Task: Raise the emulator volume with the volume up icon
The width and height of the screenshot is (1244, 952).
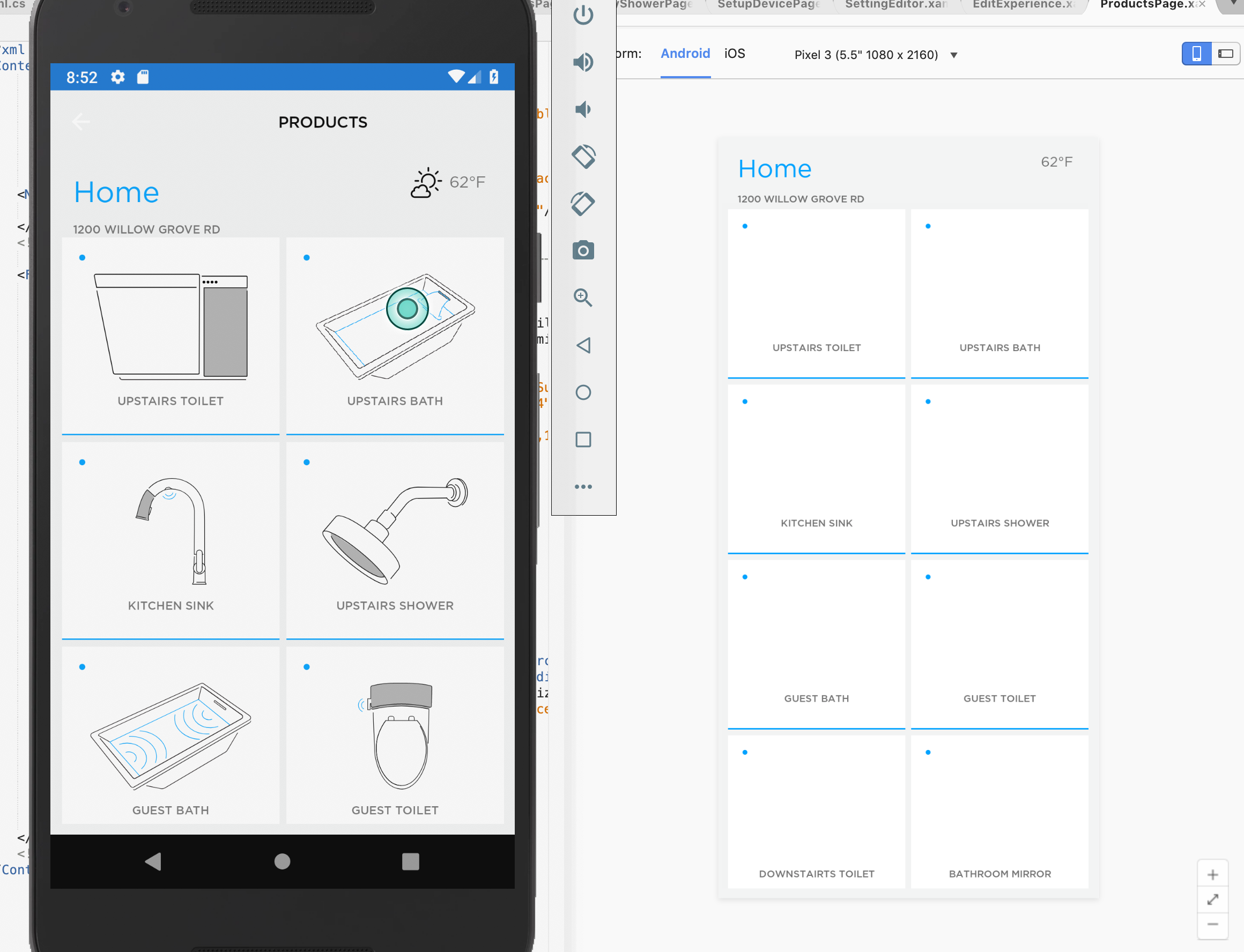Action: [x=583, y=62]
